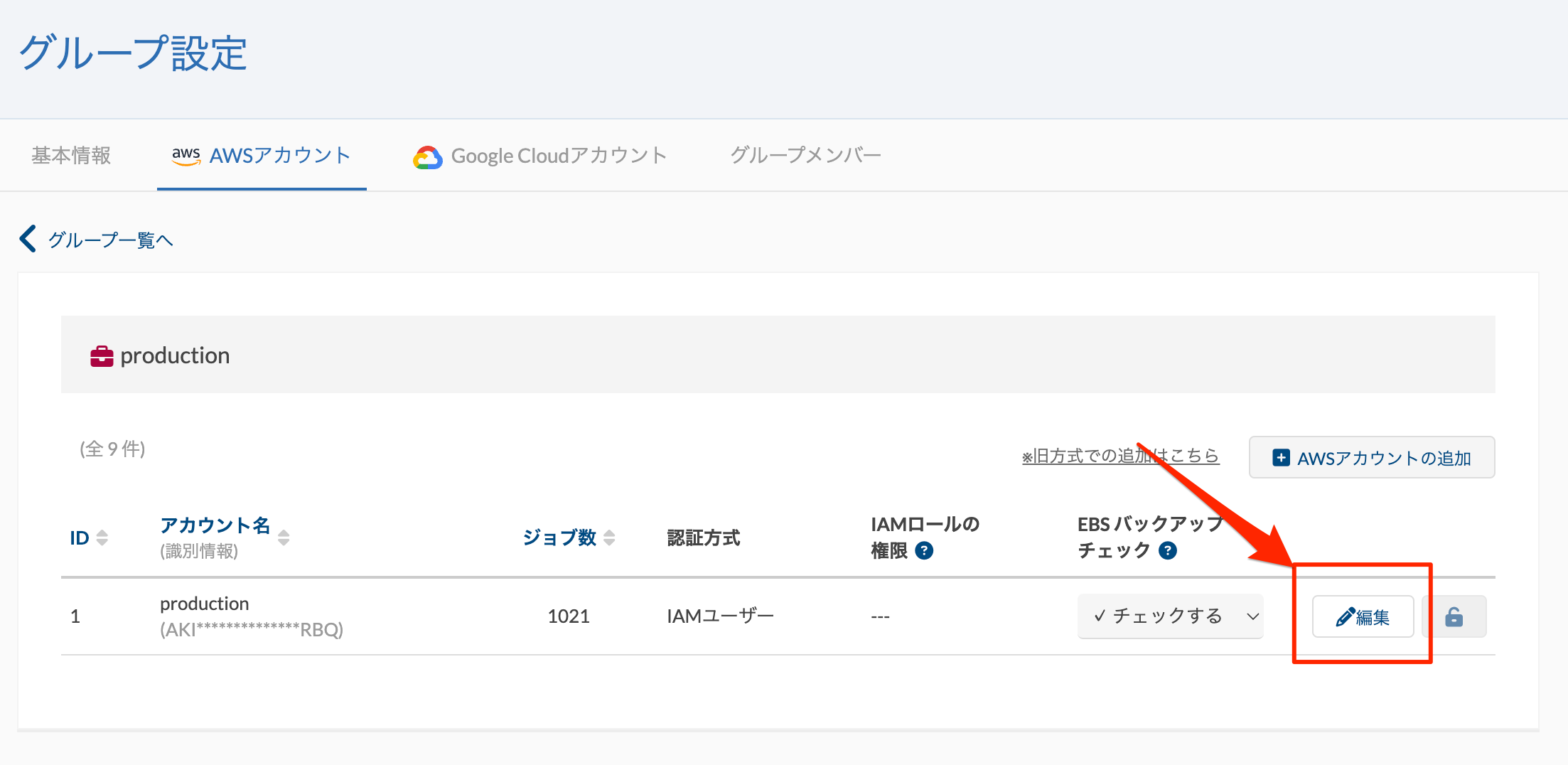The width and height of the screenshot is (1568, 765).
Task: Sort by ジョブ数 column arrows
Action: [x=609, y=537]
